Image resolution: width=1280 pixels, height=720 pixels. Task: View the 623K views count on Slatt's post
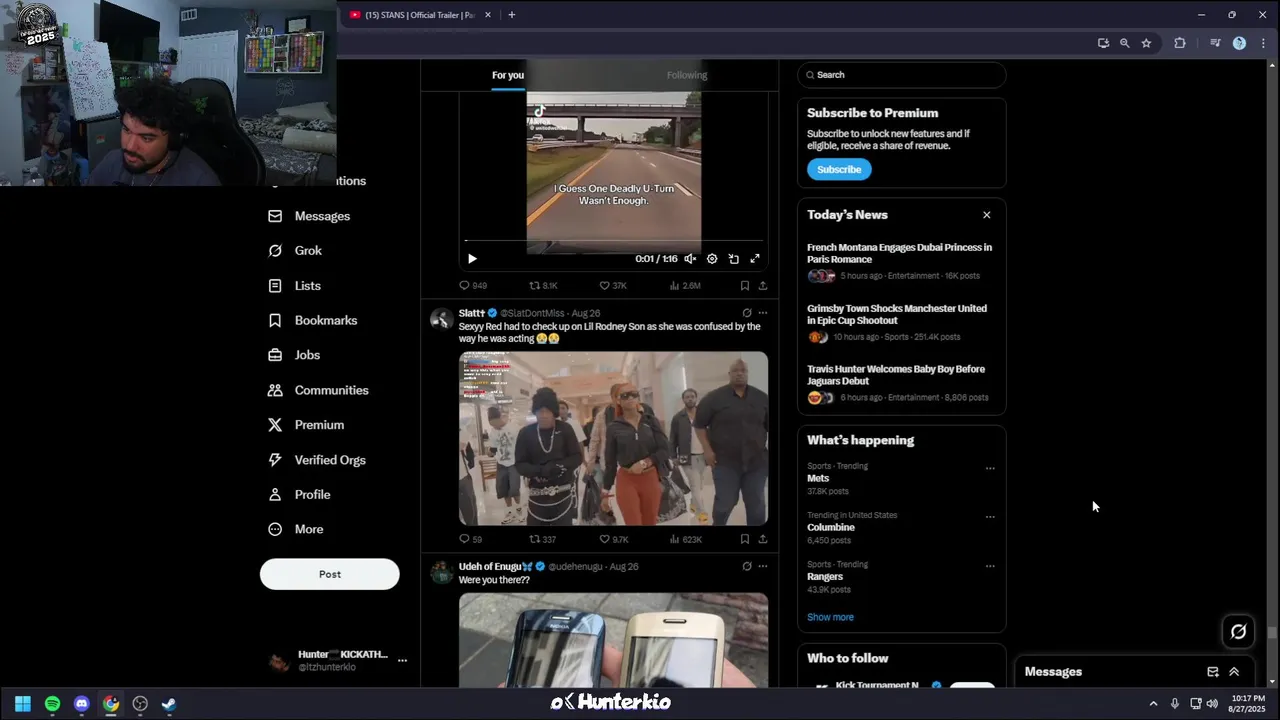click(x=685, y=540)
